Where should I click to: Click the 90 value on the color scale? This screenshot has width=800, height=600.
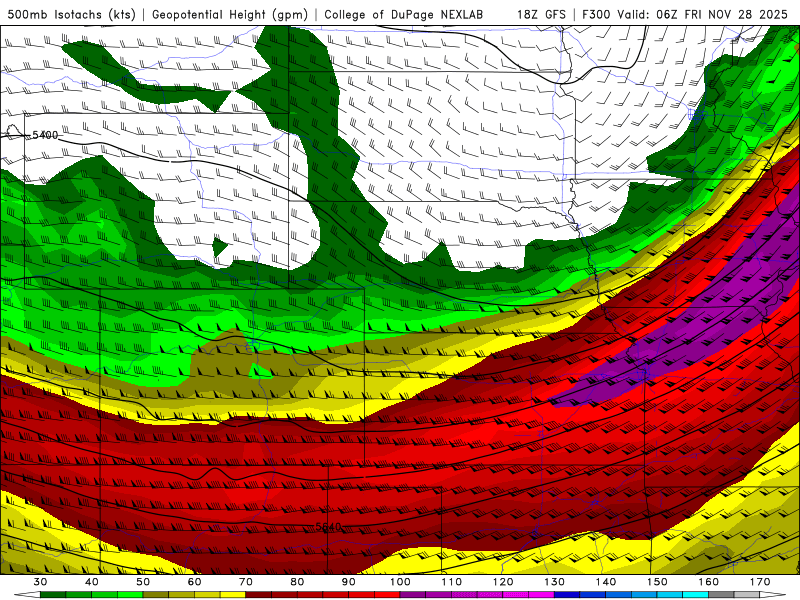click(x=348, y=582)
